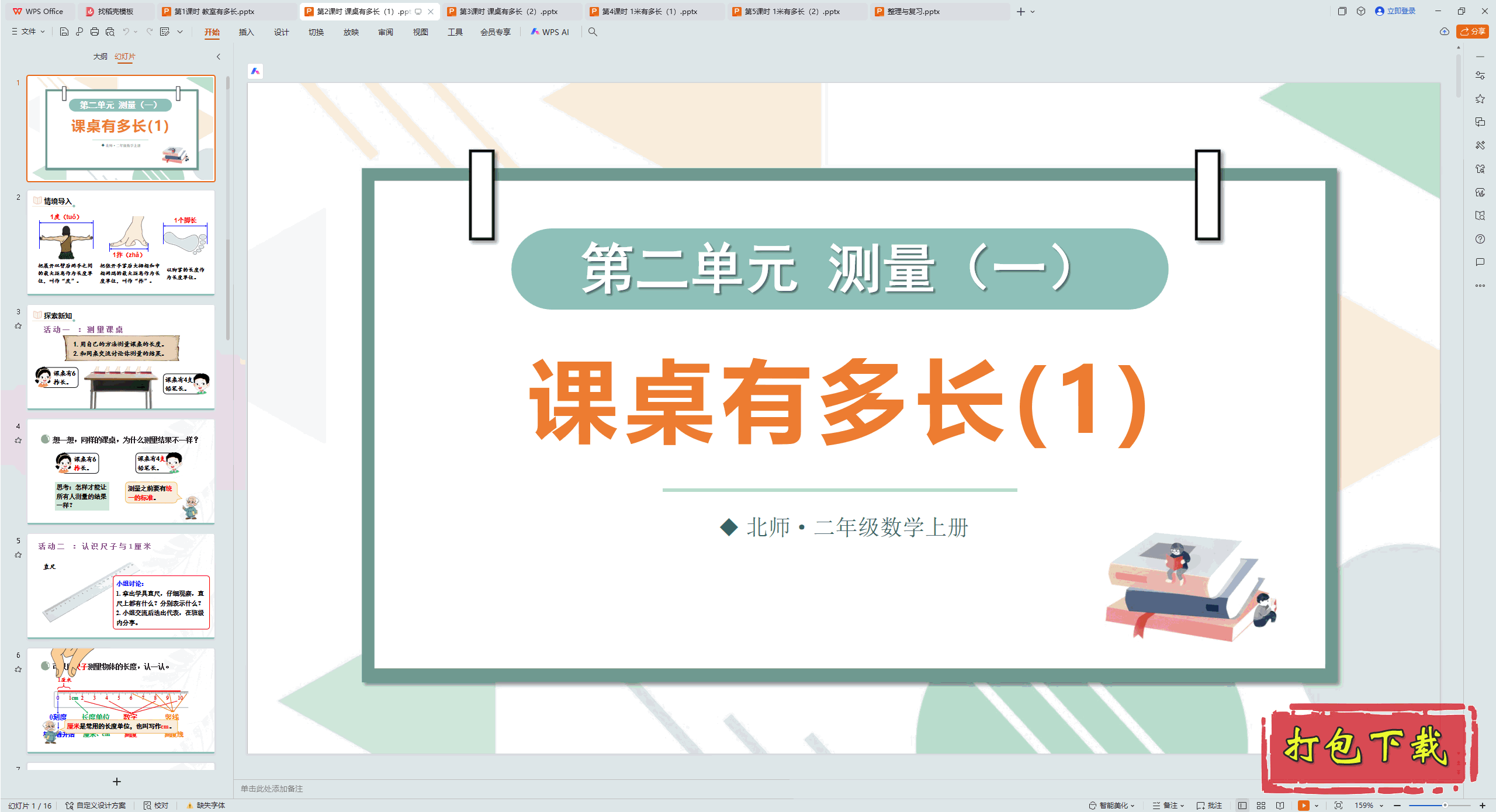Collapse the slide thumbnail panel

tap(219, 57)
